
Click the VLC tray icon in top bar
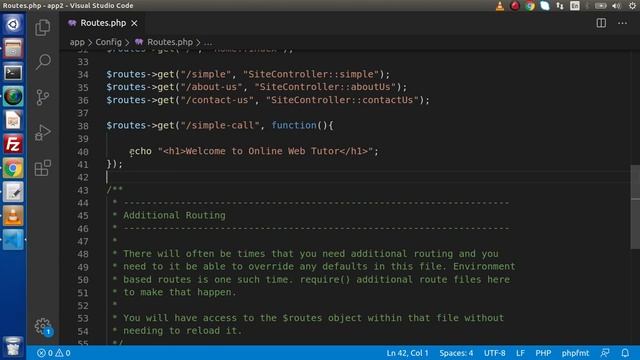pyautogui.click(x=500, y=6)
